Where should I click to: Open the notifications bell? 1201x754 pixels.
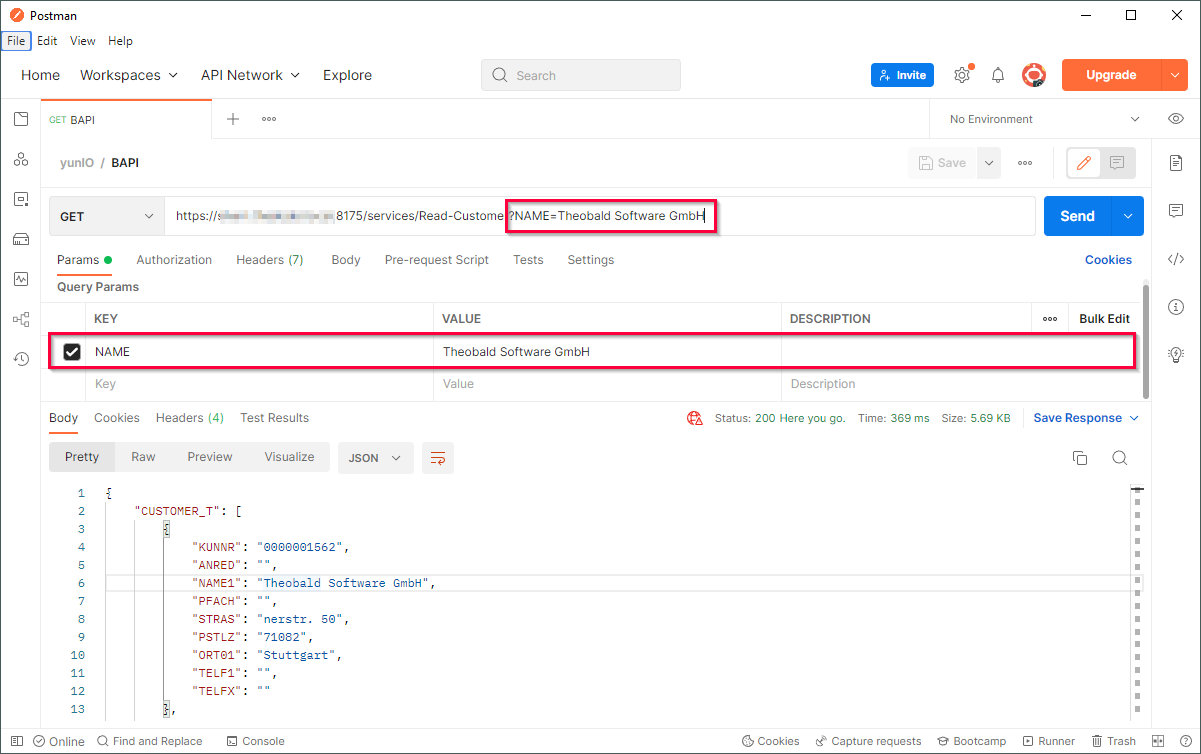[998, 75]
